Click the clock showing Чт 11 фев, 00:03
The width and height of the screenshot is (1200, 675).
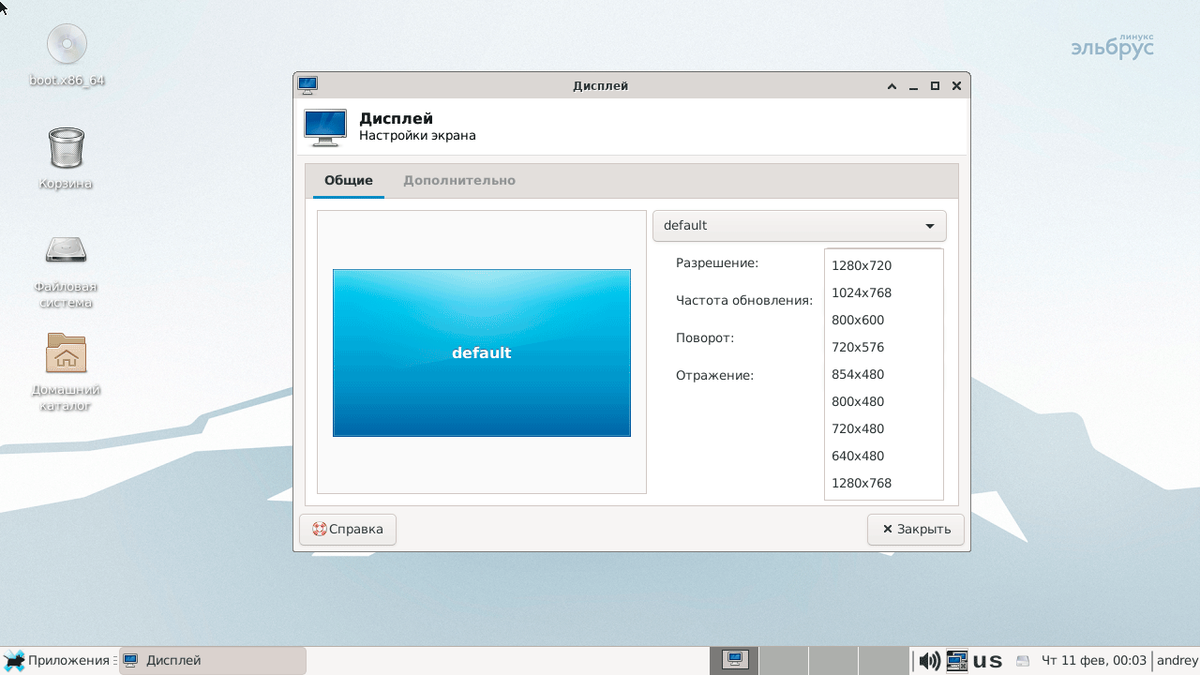(x=1094, y=660)
